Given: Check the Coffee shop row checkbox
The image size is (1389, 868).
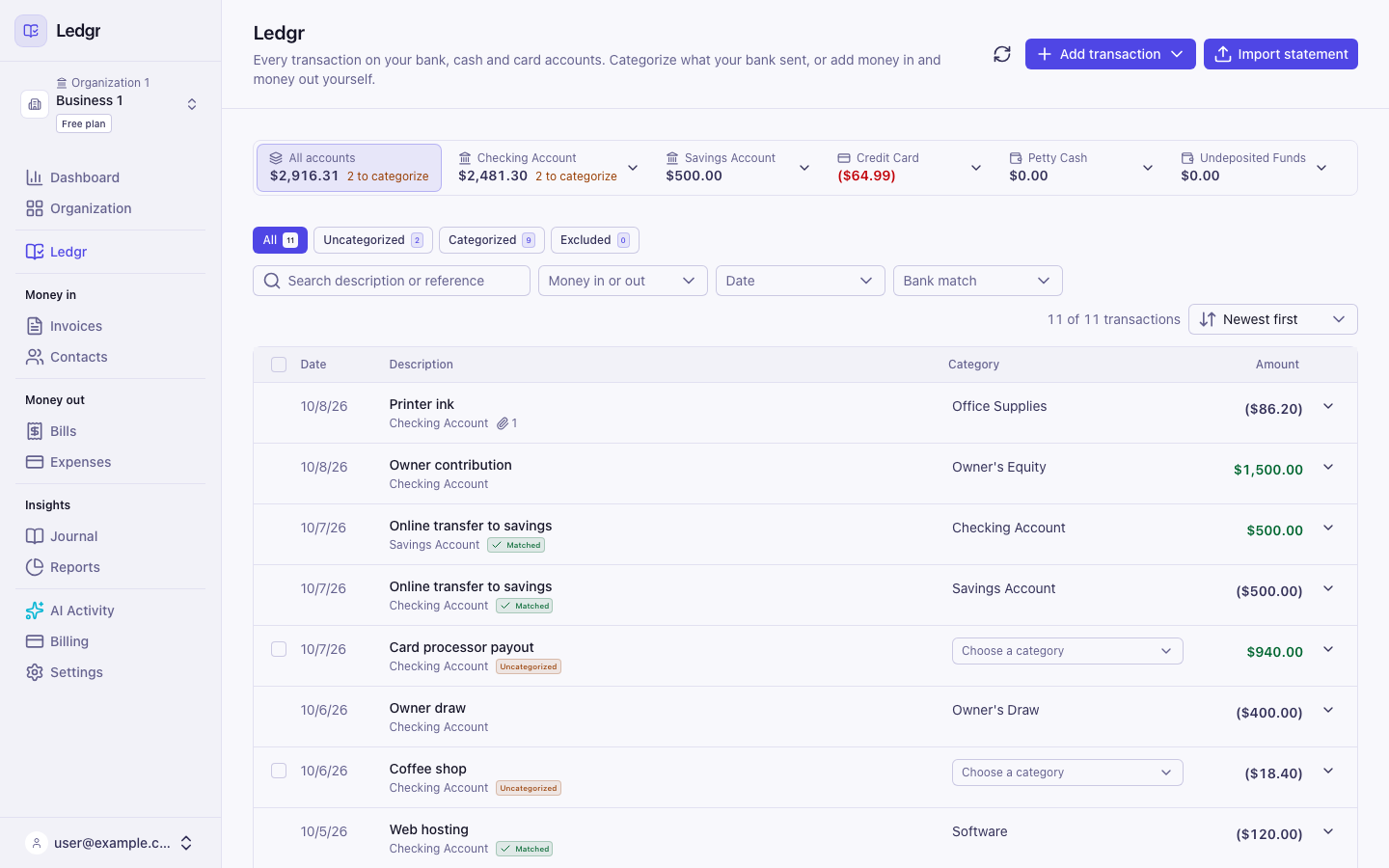Looking at the screenshot, I should 279,771.
